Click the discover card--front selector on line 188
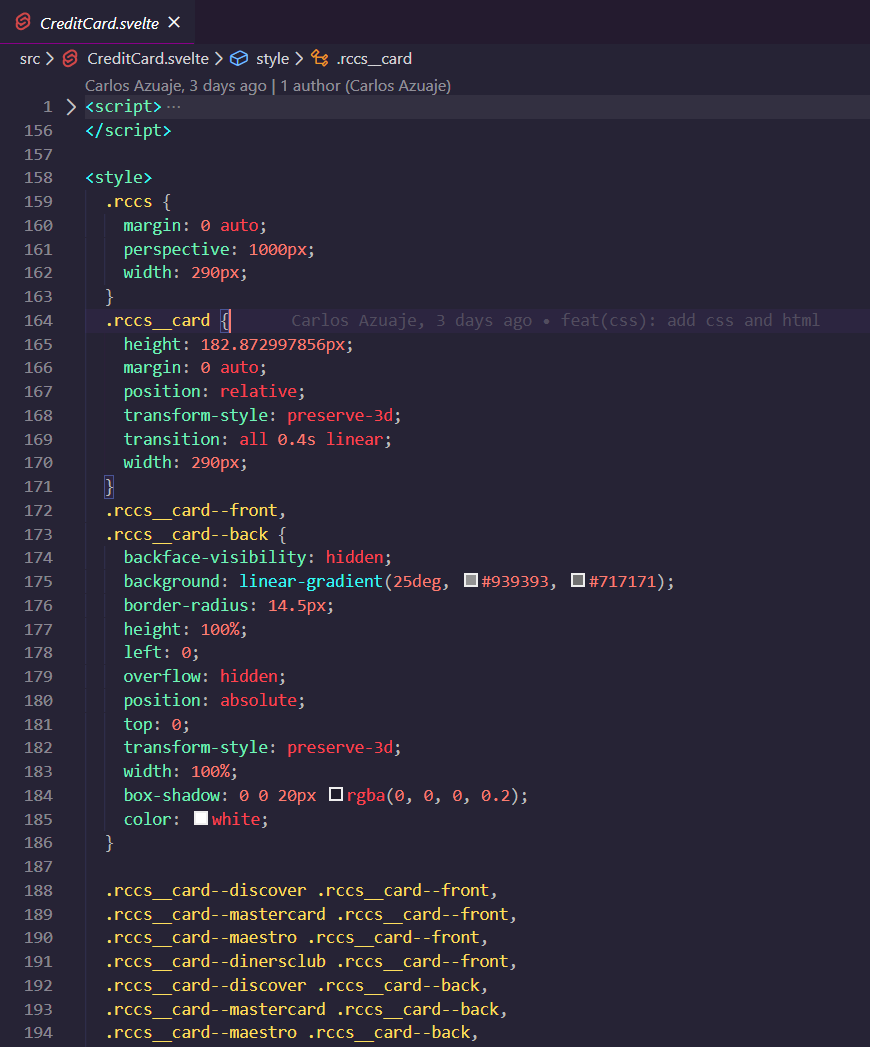This screenshot has width=870, height=1047. pos(301,890)
